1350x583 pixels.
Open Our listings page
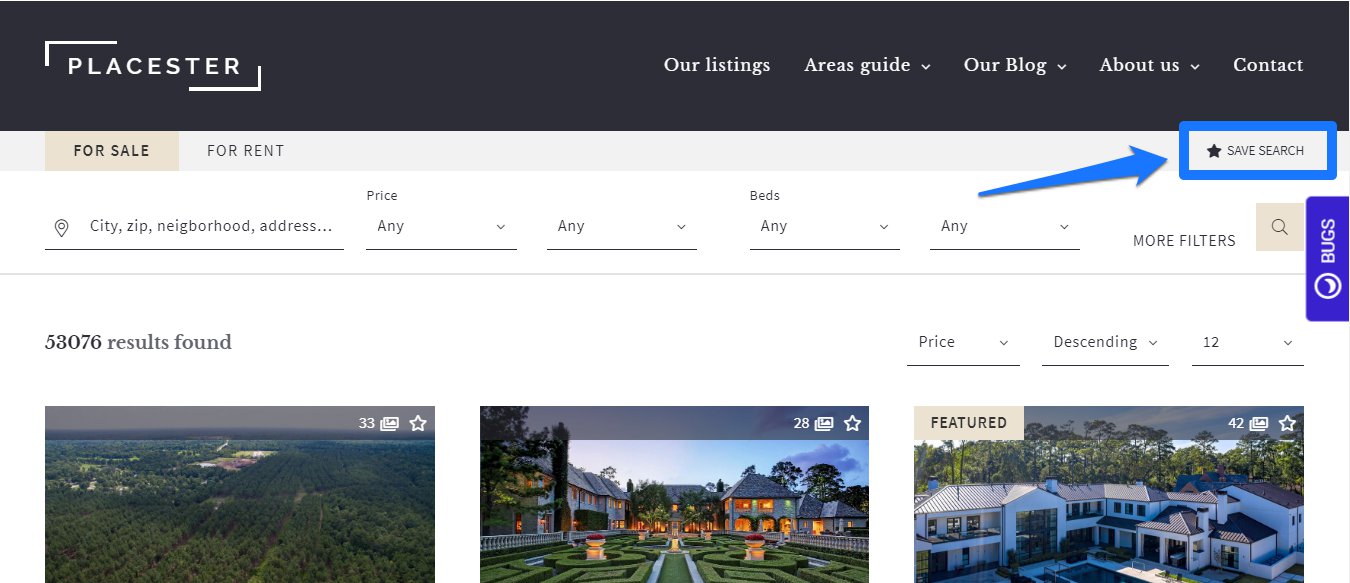(717, 65)
